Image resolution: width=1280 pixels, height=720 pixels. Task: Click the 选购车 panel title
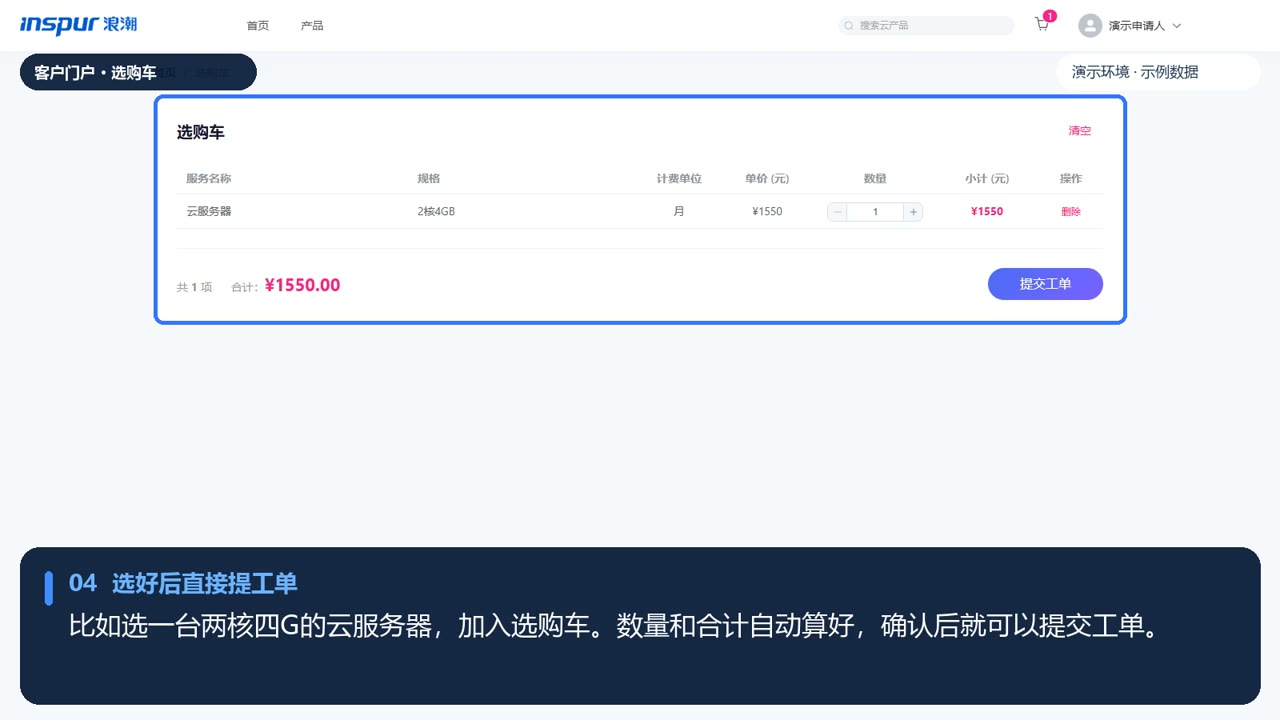(x=201, y=133)
